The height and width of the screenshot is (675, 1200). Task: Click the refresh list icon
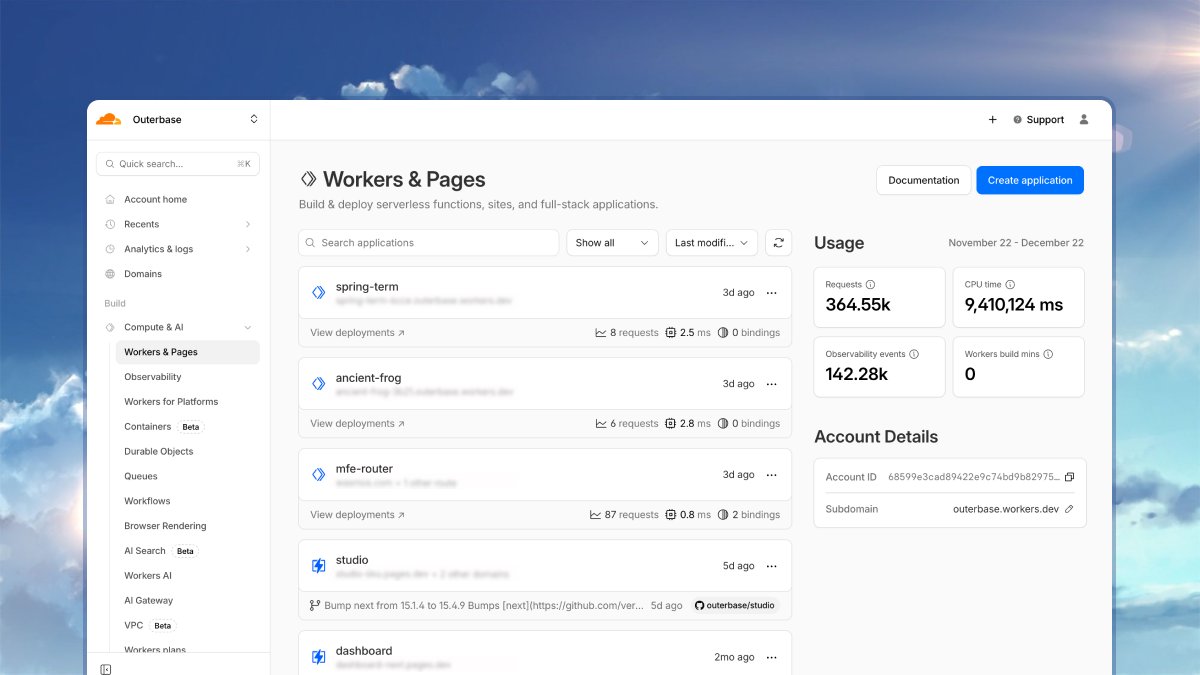[778, 243]
